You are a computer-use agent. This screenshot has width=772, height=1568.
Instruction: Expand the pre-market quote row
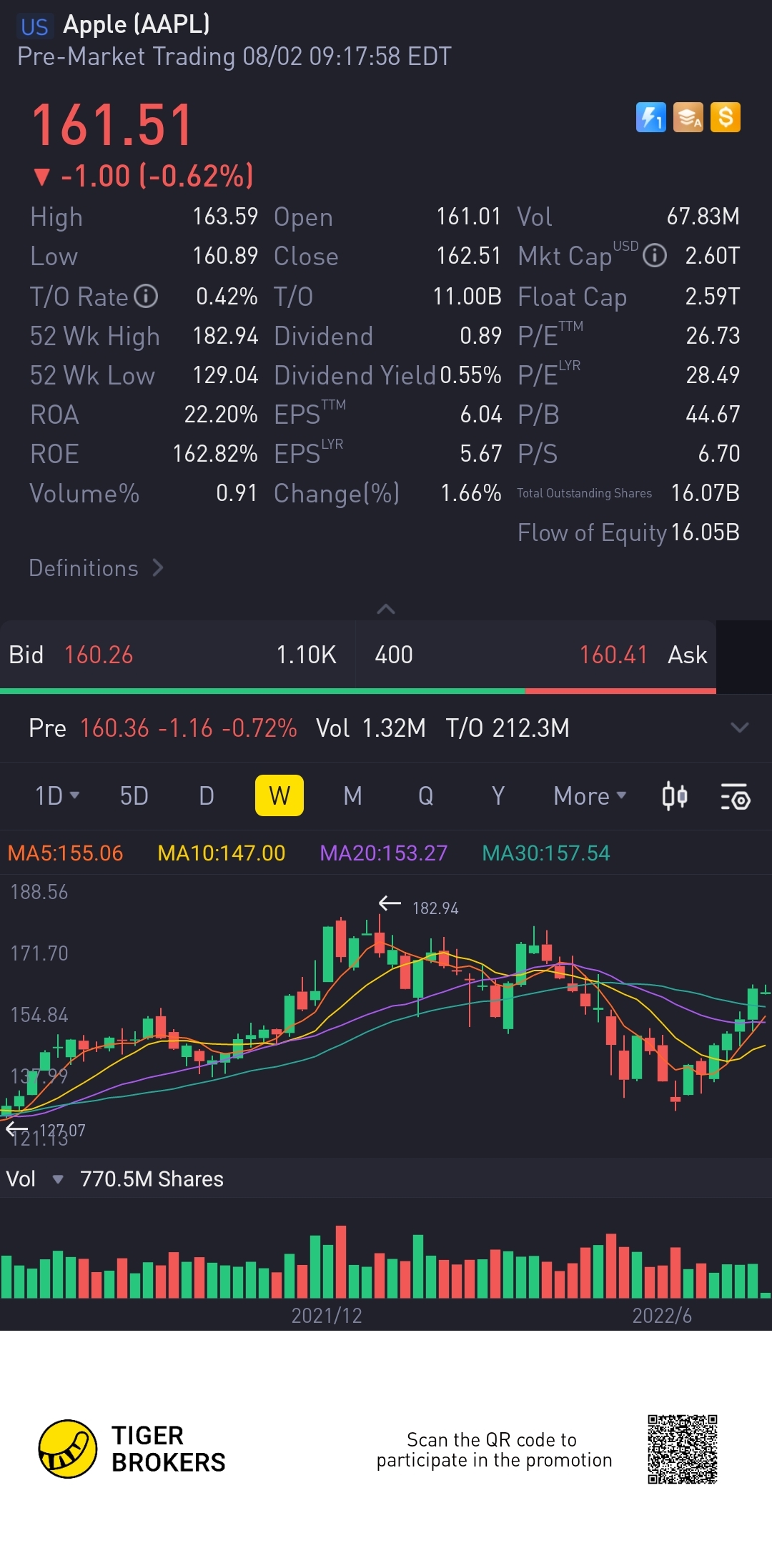pyautogui.click(x=740, y=728)
